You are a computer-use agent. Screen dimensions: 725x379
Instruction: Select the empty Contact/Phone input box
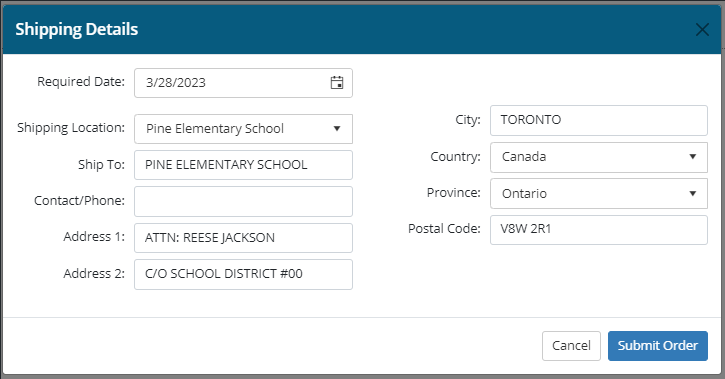click(x=243, y=201)
